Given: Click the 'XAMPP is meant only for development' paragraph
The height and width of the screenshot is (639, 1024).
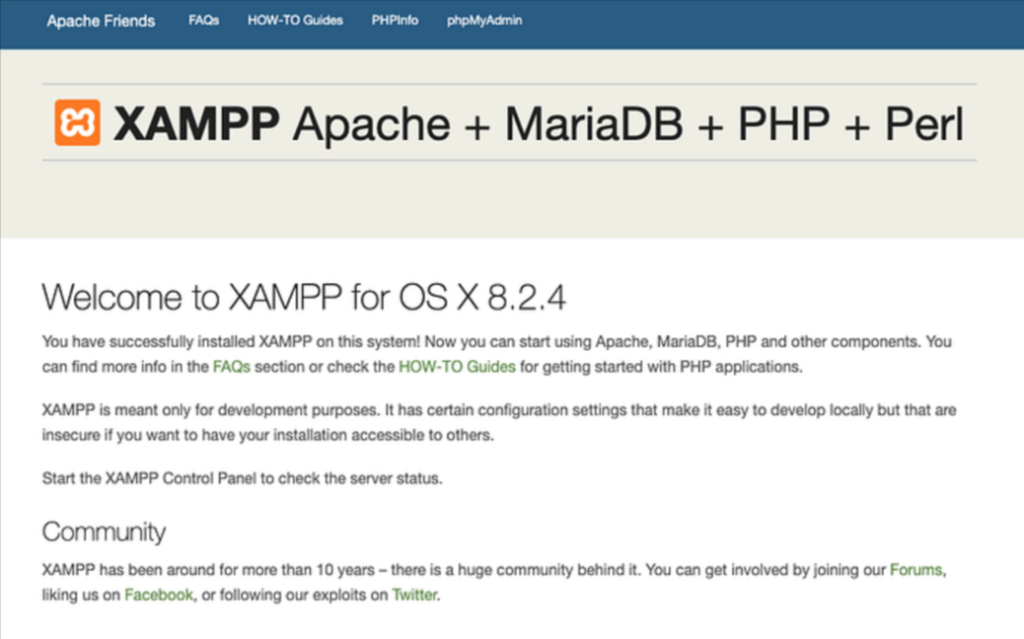Looking at the screenshot, I should coord(300,412).
